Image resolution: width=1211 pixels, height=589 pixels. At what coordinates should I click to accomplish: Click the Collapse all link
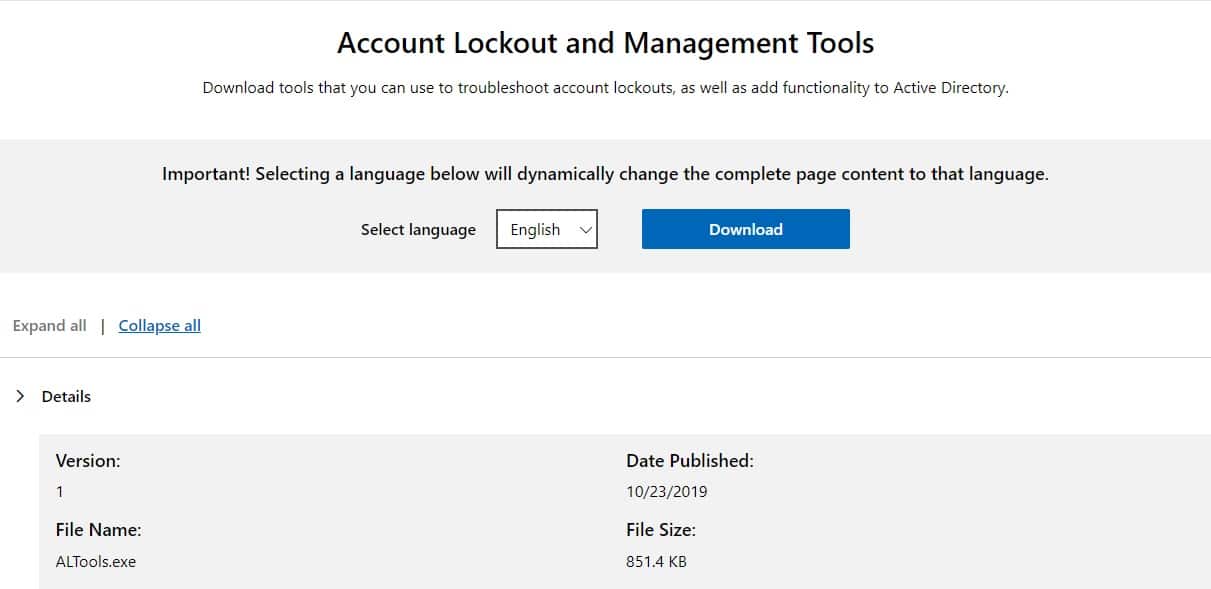(159, 325)
